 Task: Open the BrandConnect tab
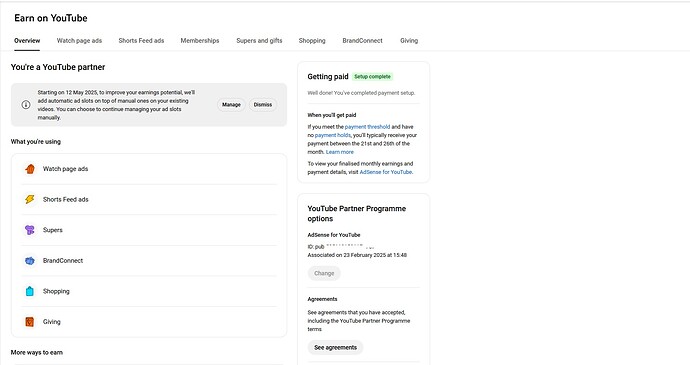pos(363,41)
